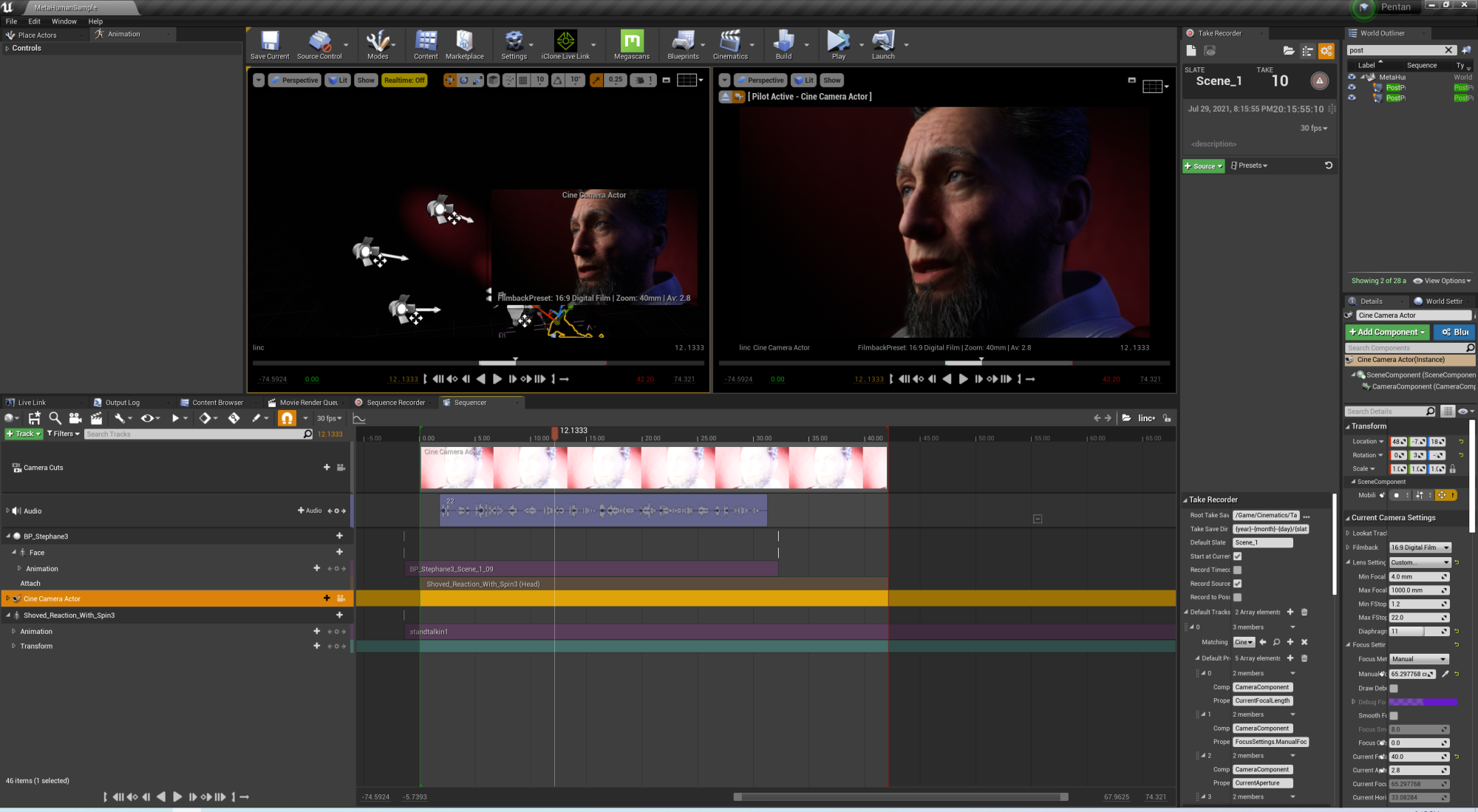Click the Save Current toolbar icon
The width and height of the screenshot is (1478, 812).
(270, 45)
